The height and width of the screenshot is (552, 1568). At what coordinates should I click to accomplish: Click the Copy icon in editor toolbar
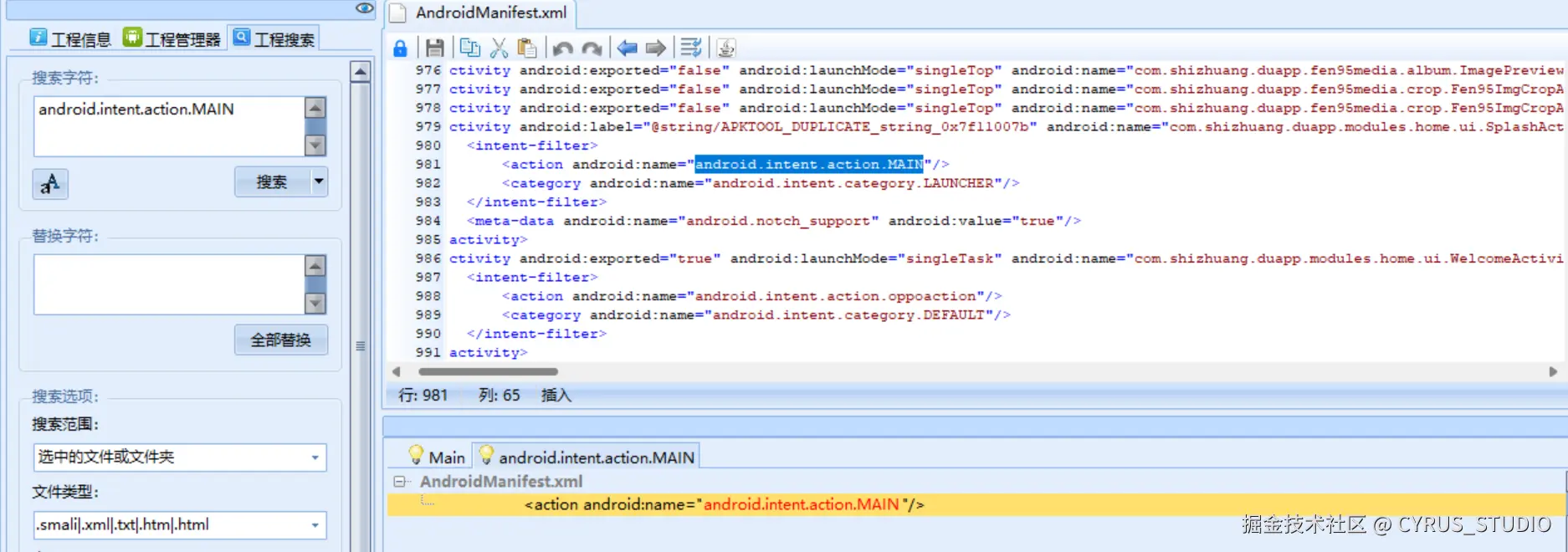470,49
